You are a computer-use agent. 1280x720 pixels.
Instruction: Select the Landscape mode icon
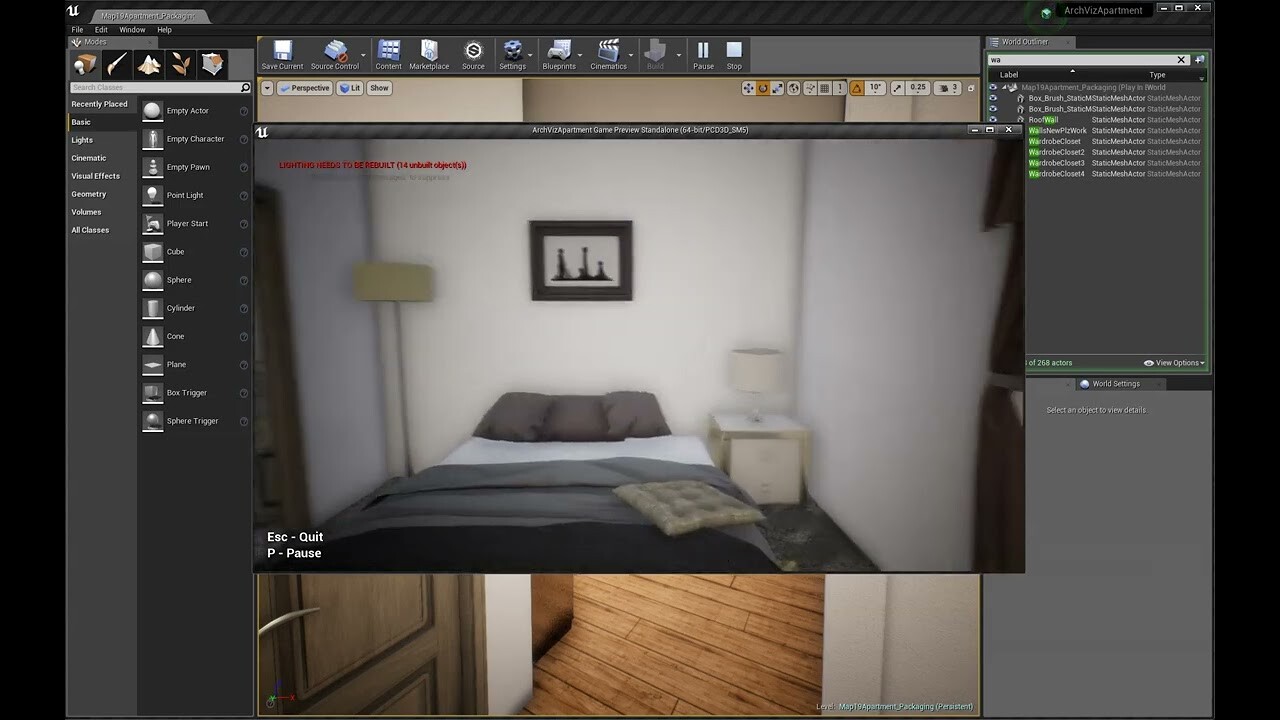pyautogui.click(x=147, y=63)
